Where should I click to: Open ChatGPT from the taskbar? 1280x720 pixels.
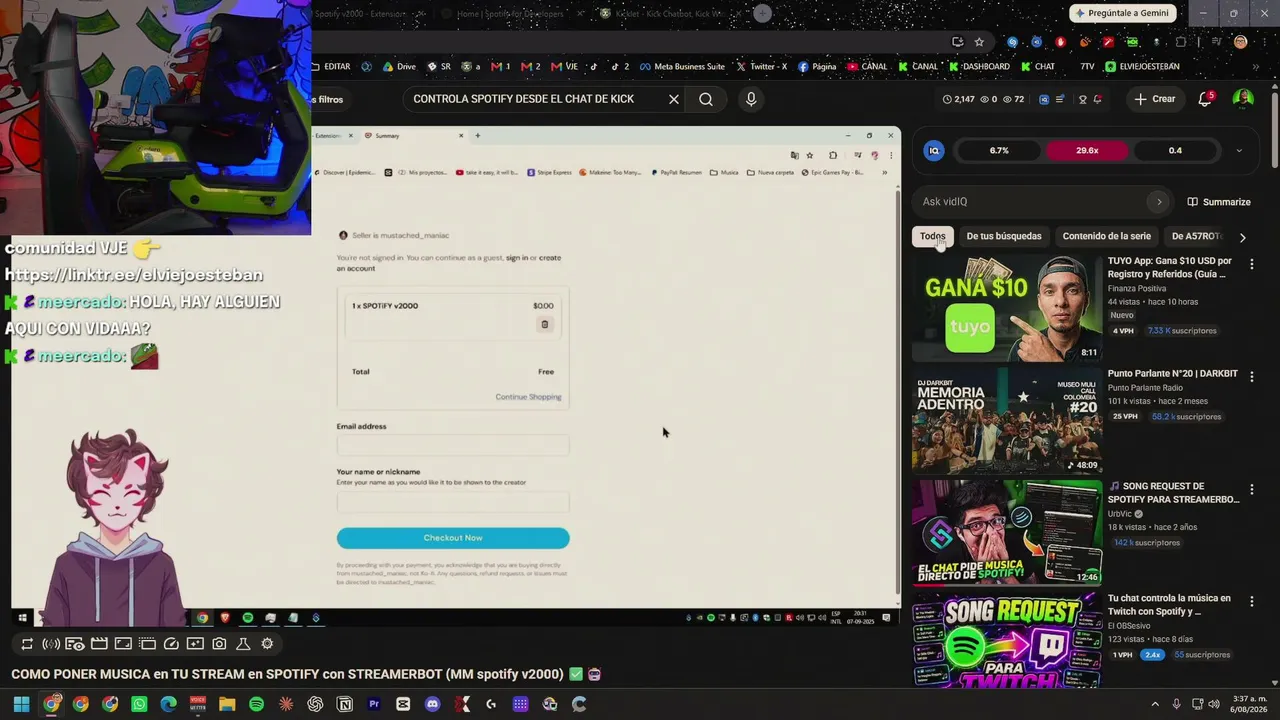(315, 704)
